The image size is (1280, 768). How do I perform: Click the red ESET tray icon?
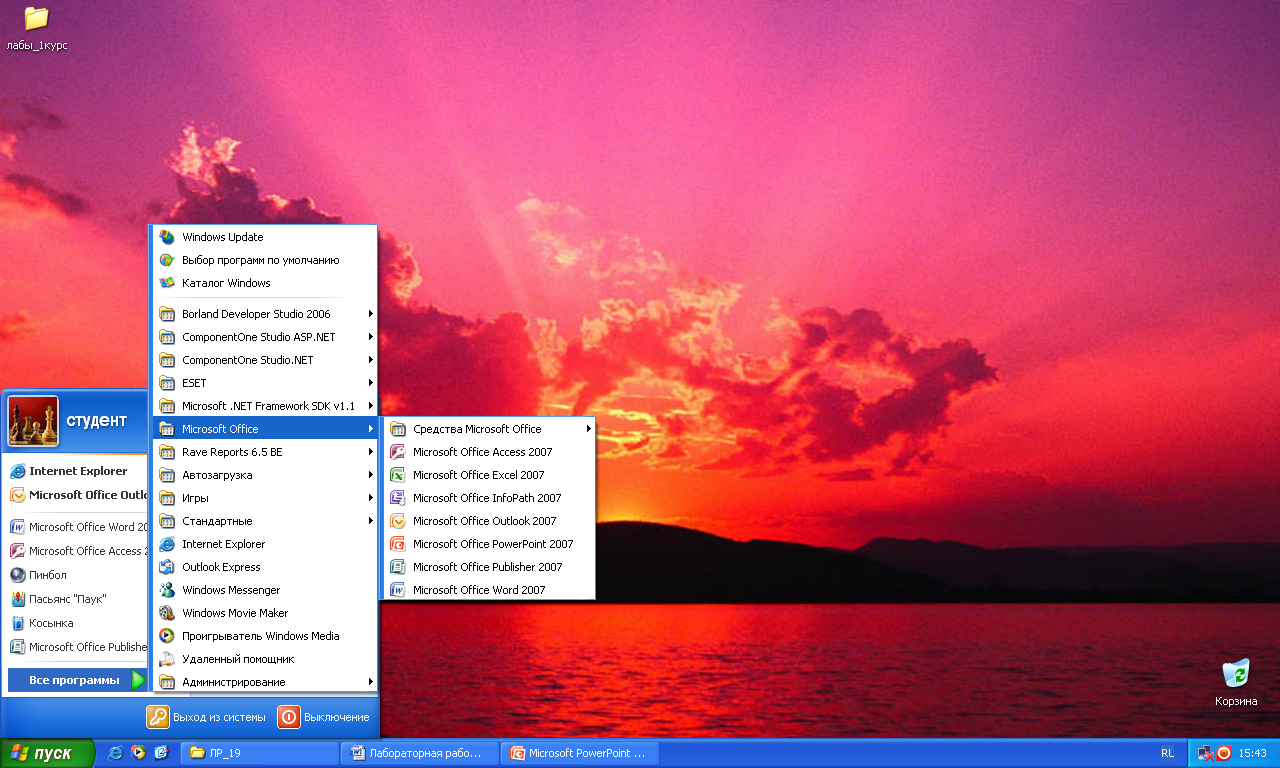click(1223, 753)
